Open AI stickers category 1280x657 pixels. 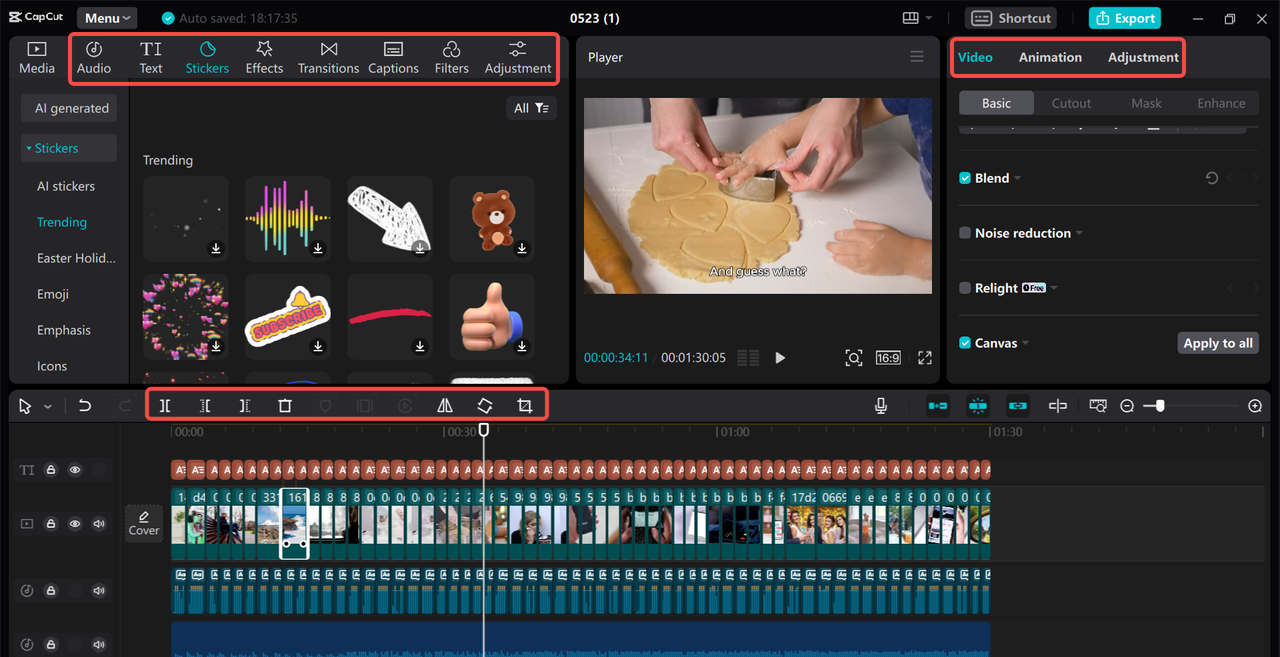(66, 186)
